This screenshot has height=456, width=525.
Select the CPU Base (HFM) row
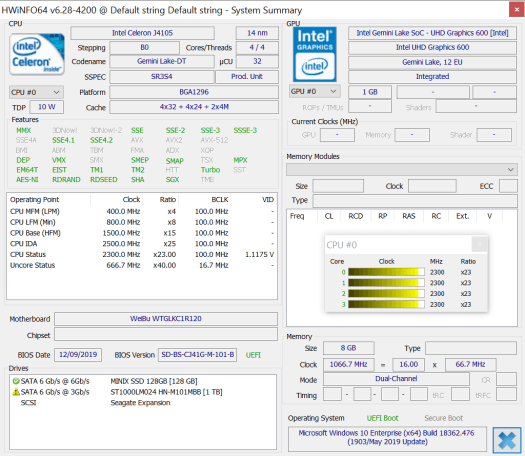click(x=142, y=233)
